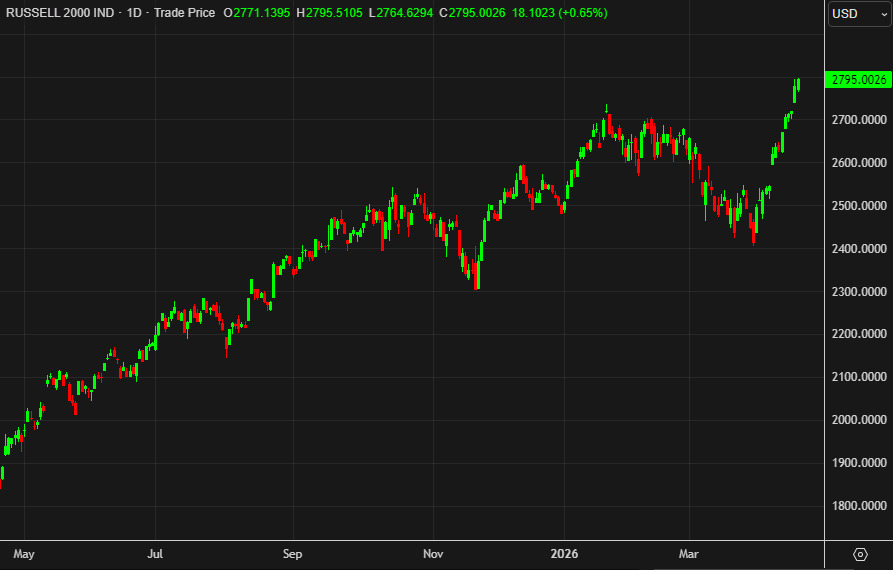Viewport: 893px width, 570px height.
Task: Click the Nov label on time axis
Action: [433, 554]
